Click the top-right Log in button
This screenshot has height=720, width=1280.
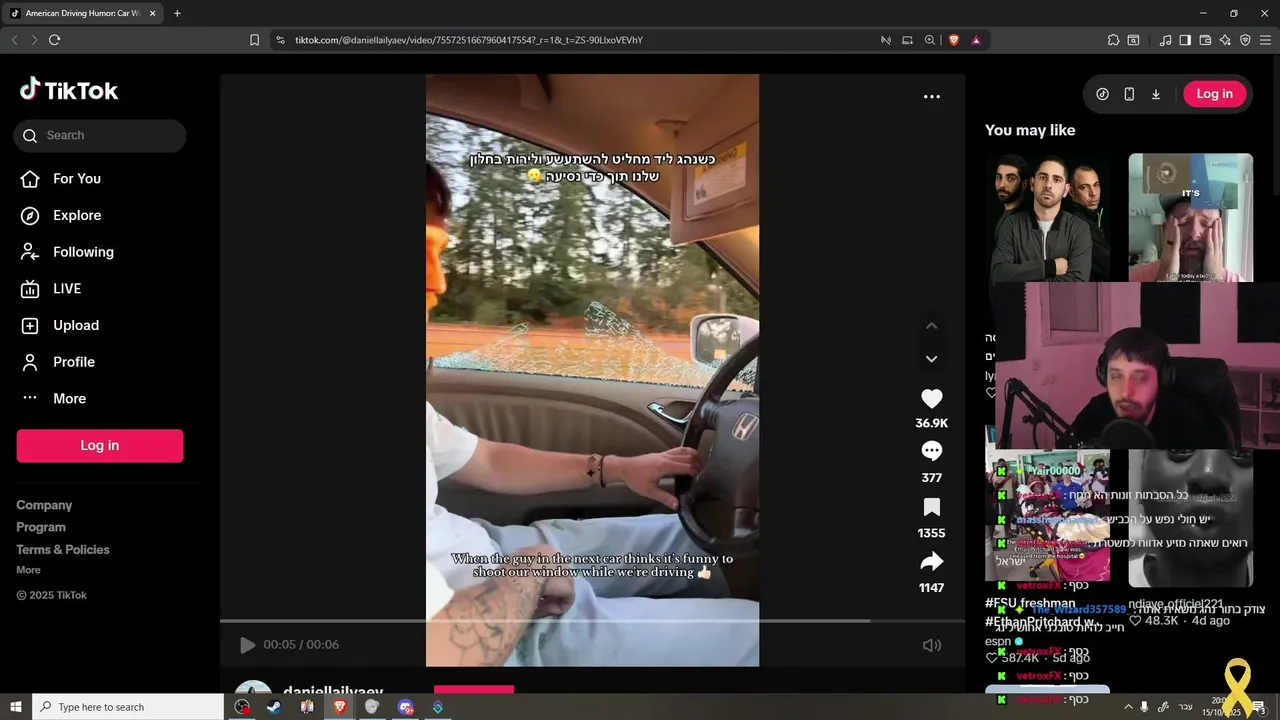pyautogui.click(x=1215, y=94)
